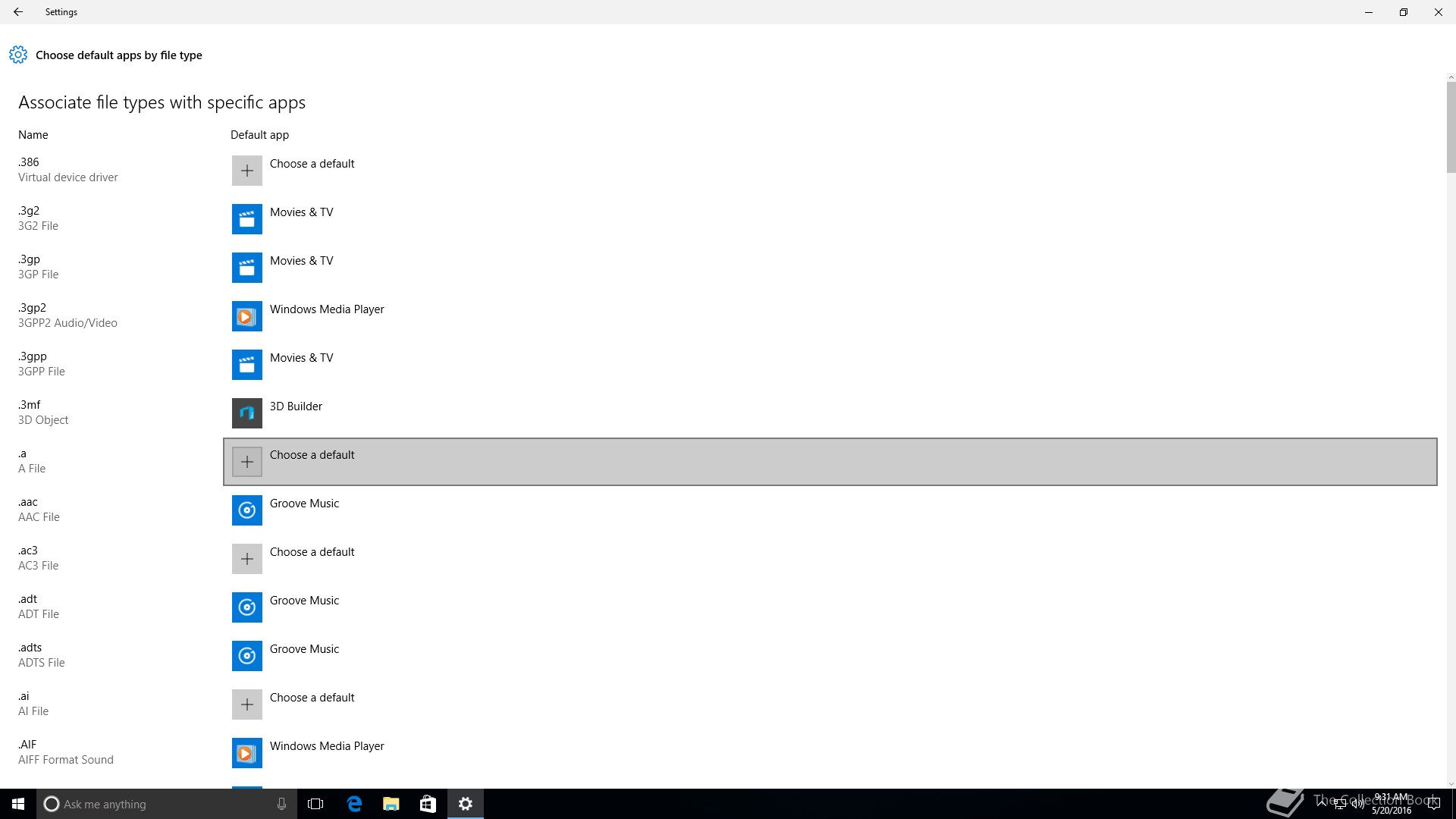Change Windows Media Player label for .AIF
This screenshot has height=819, width=1456.
(327, 746)
